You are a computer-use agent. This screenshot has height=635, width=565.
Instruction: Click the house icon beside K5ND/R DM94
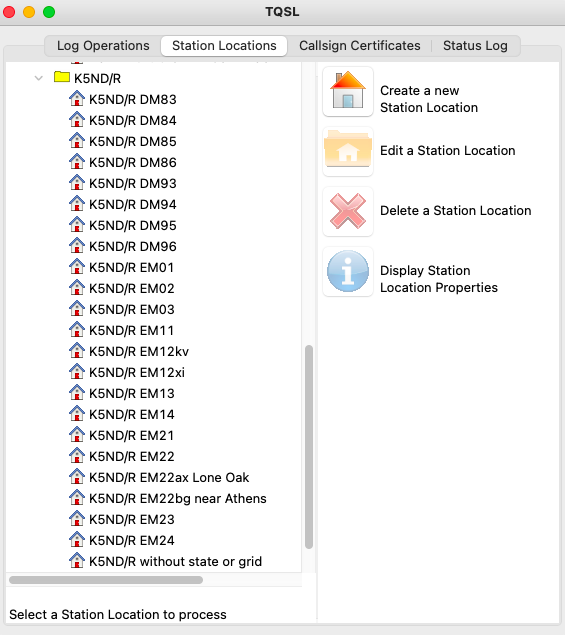pos(77,205)
